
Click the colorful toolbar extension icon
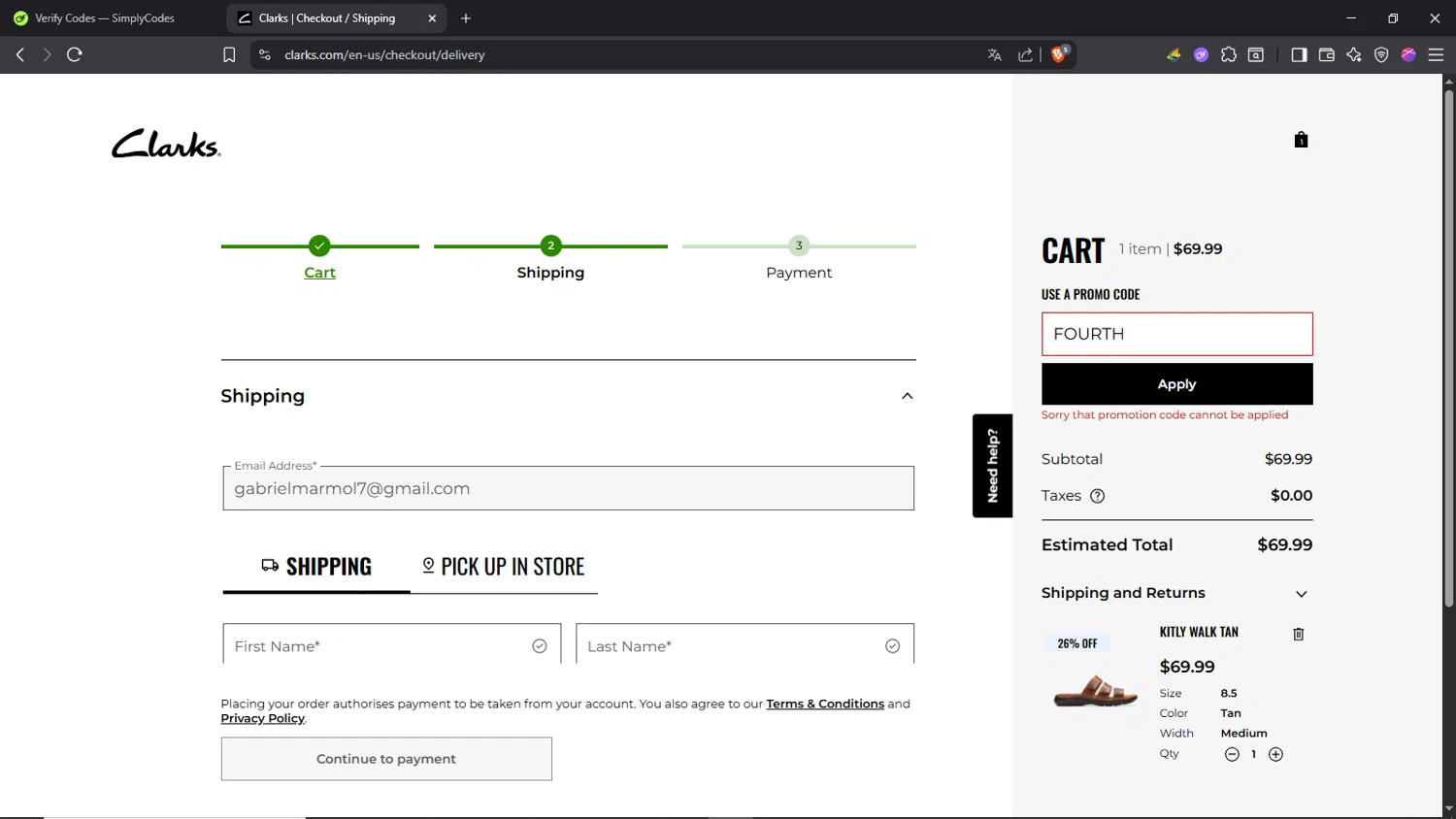click(1174, 55)
